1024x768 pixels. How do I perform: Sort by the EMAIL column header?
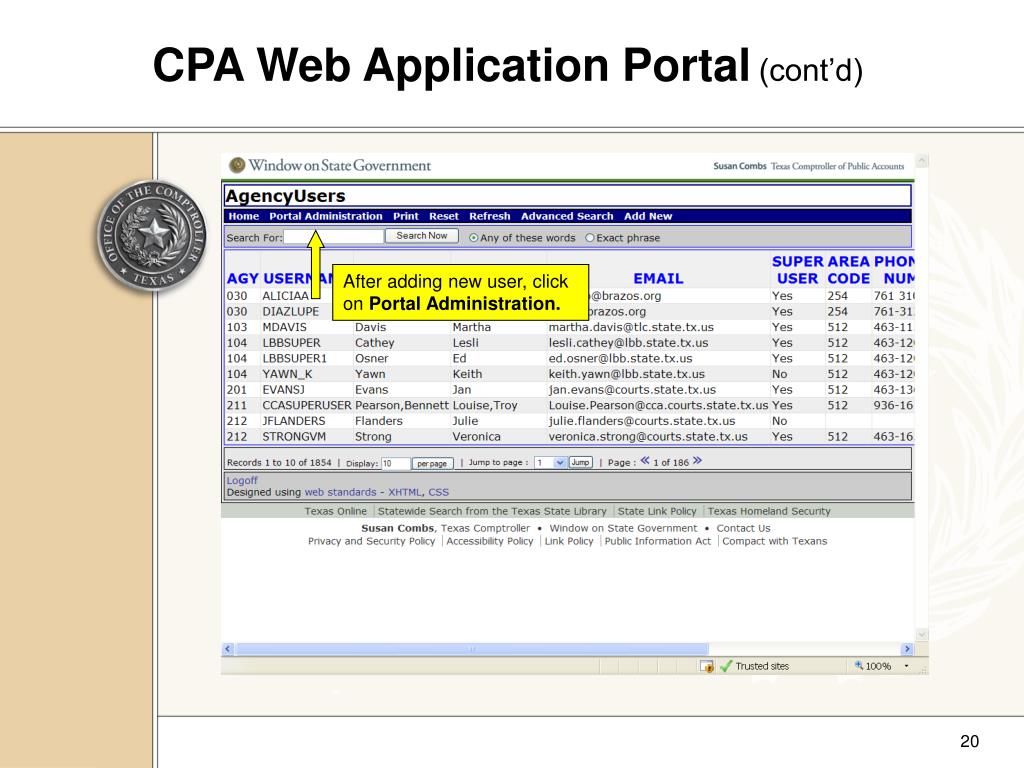pyautogui.click(x=658, y=279)
